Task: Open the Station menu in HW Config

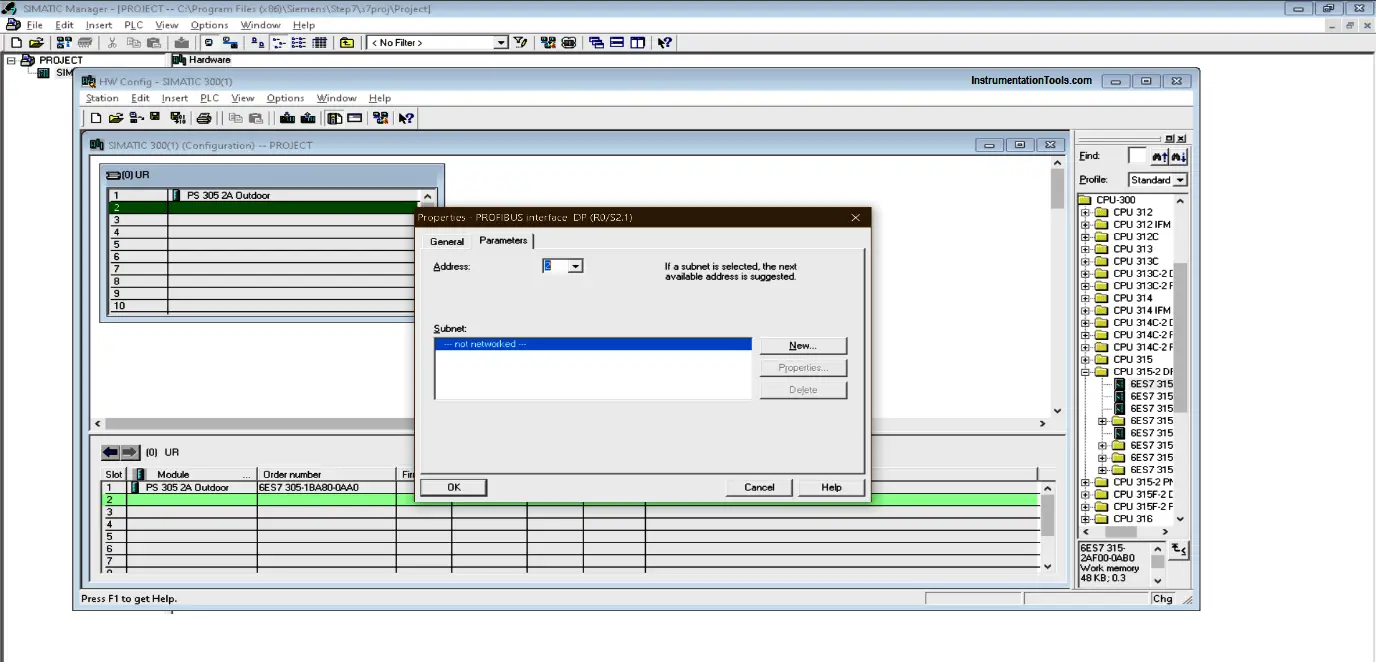Action: point(102,98)
